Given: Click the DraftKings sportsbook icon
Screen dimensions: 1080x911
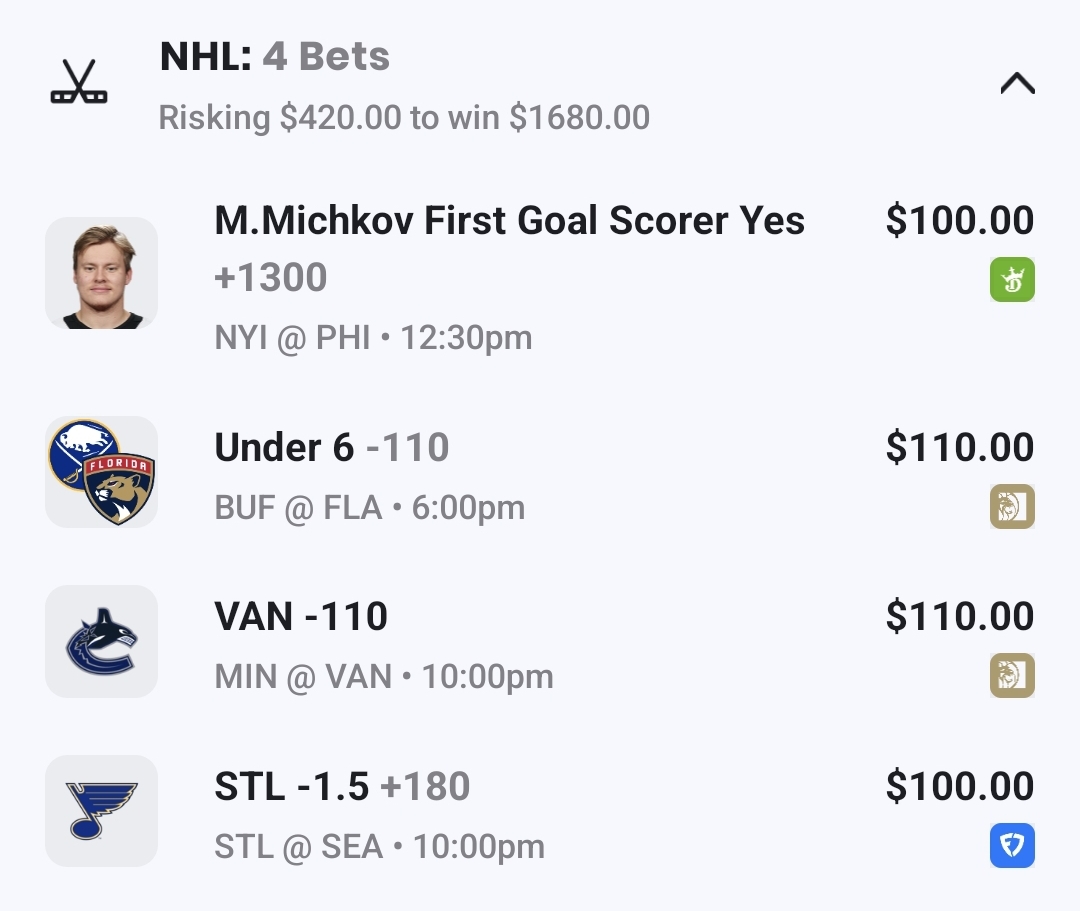Looking at the screenshot, I should [x=1011, y=280].
